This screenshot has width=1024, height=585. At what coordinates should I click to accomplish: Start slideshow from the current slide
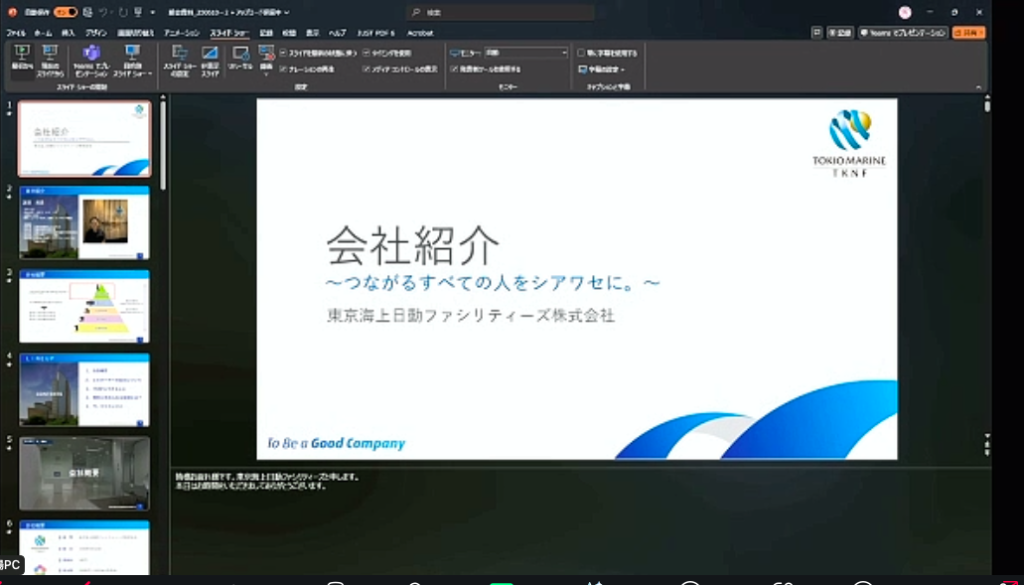click(50, 61)
